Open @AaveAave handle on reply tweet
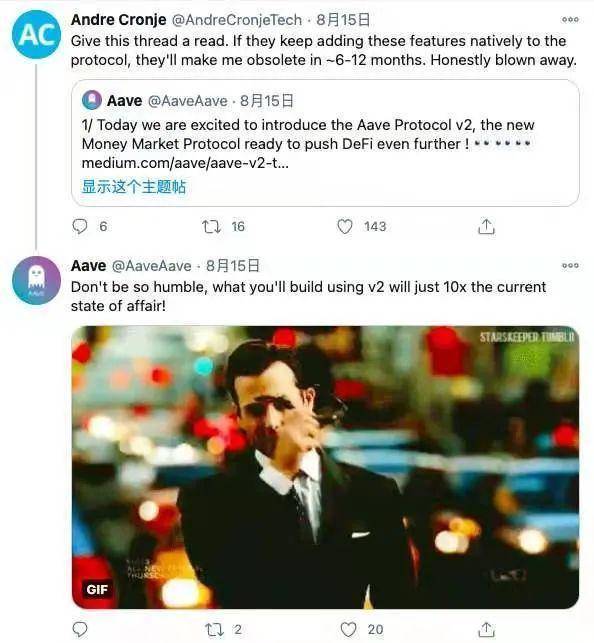 click(x=152, y=266)
